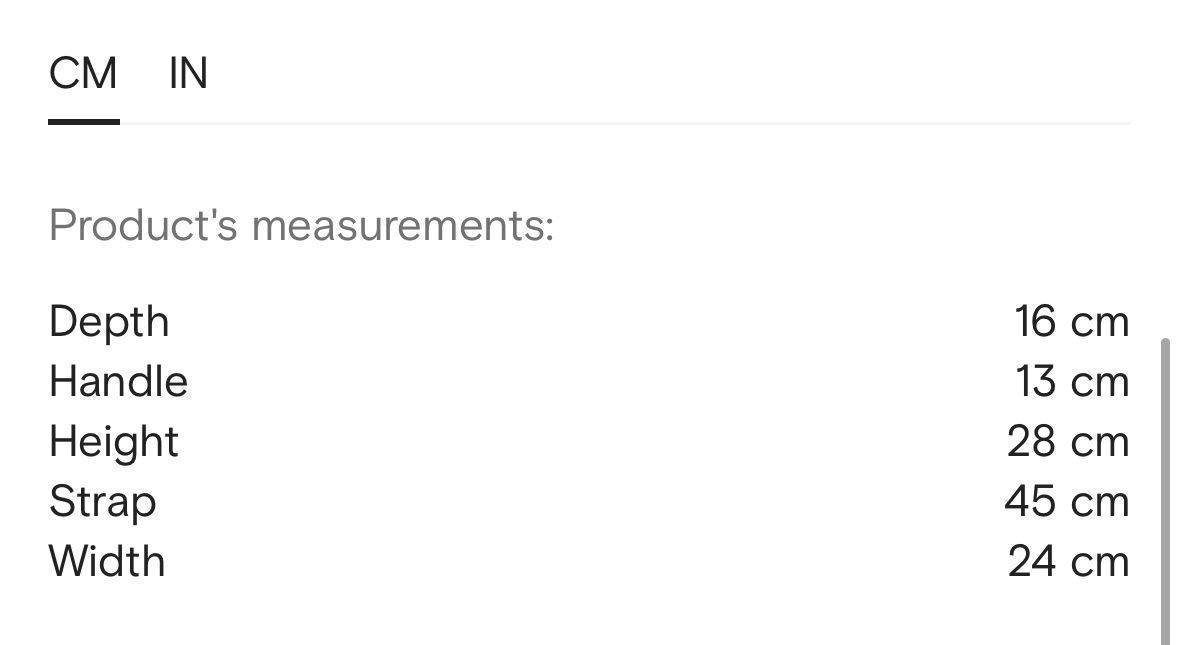1179x645 pixels.
Task: Click the number 45 in the Strap row
Action: [1030, 502]
